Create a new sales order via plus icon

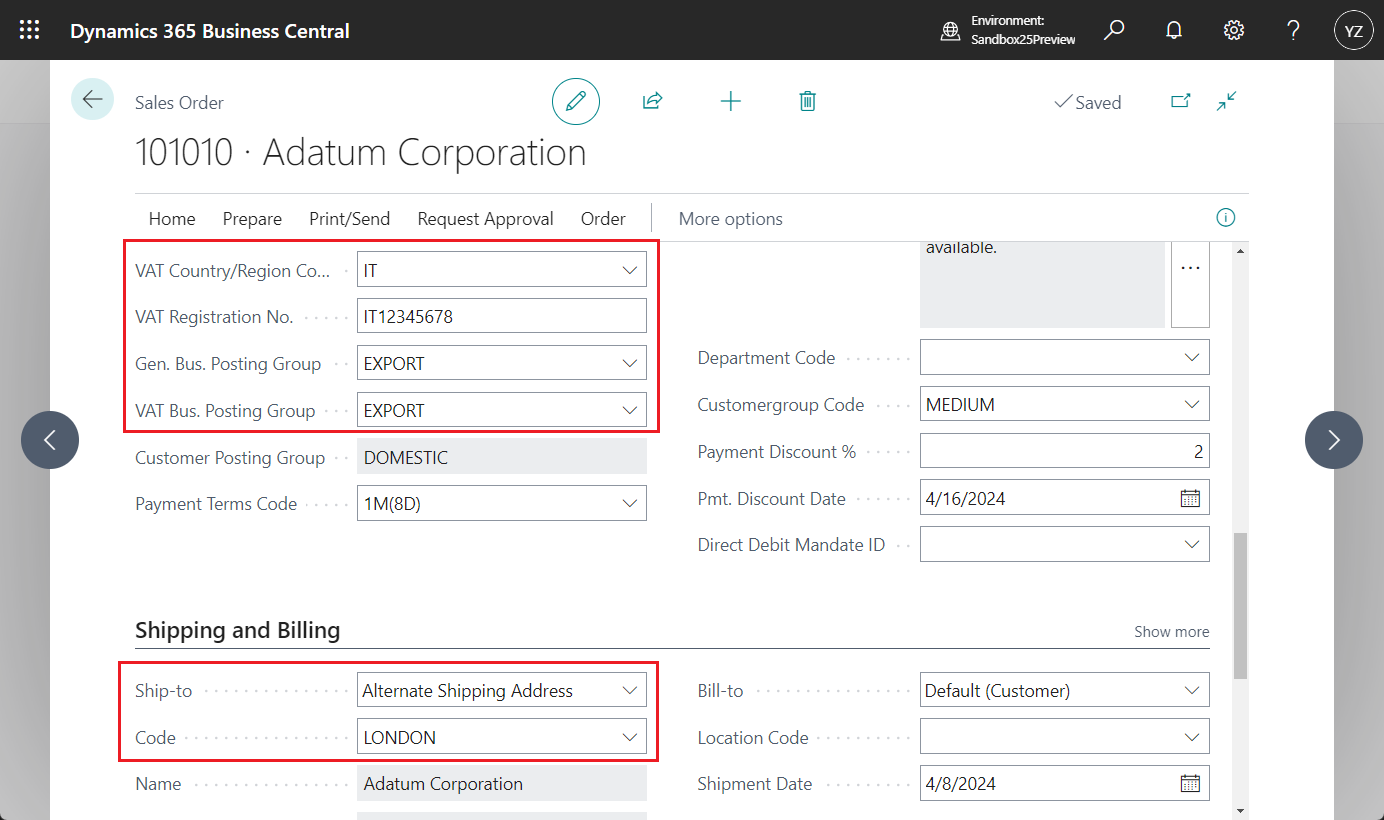tap(730, 101)
